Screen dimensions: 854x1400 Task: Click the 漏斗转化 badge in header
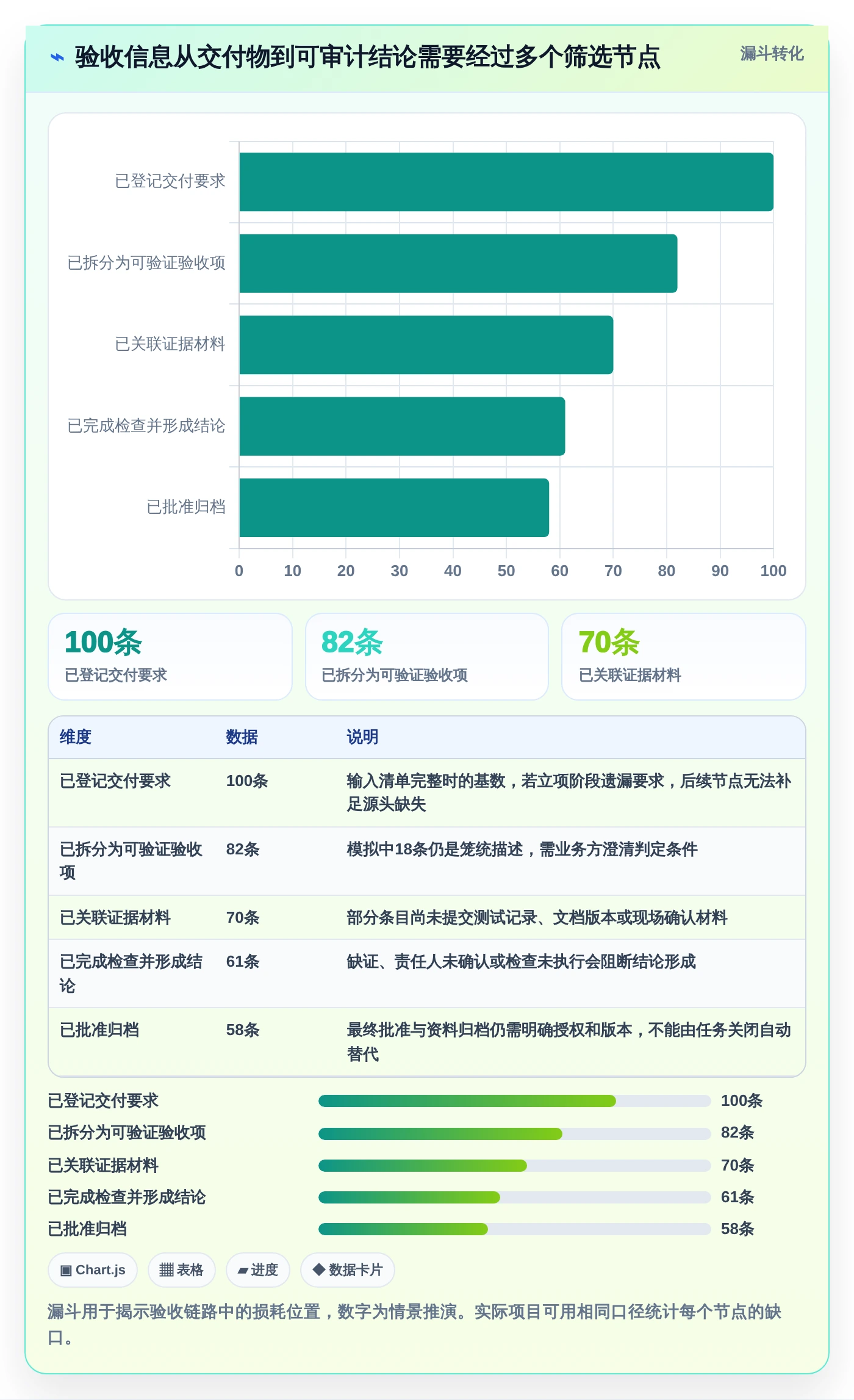(x=772, y=54)
